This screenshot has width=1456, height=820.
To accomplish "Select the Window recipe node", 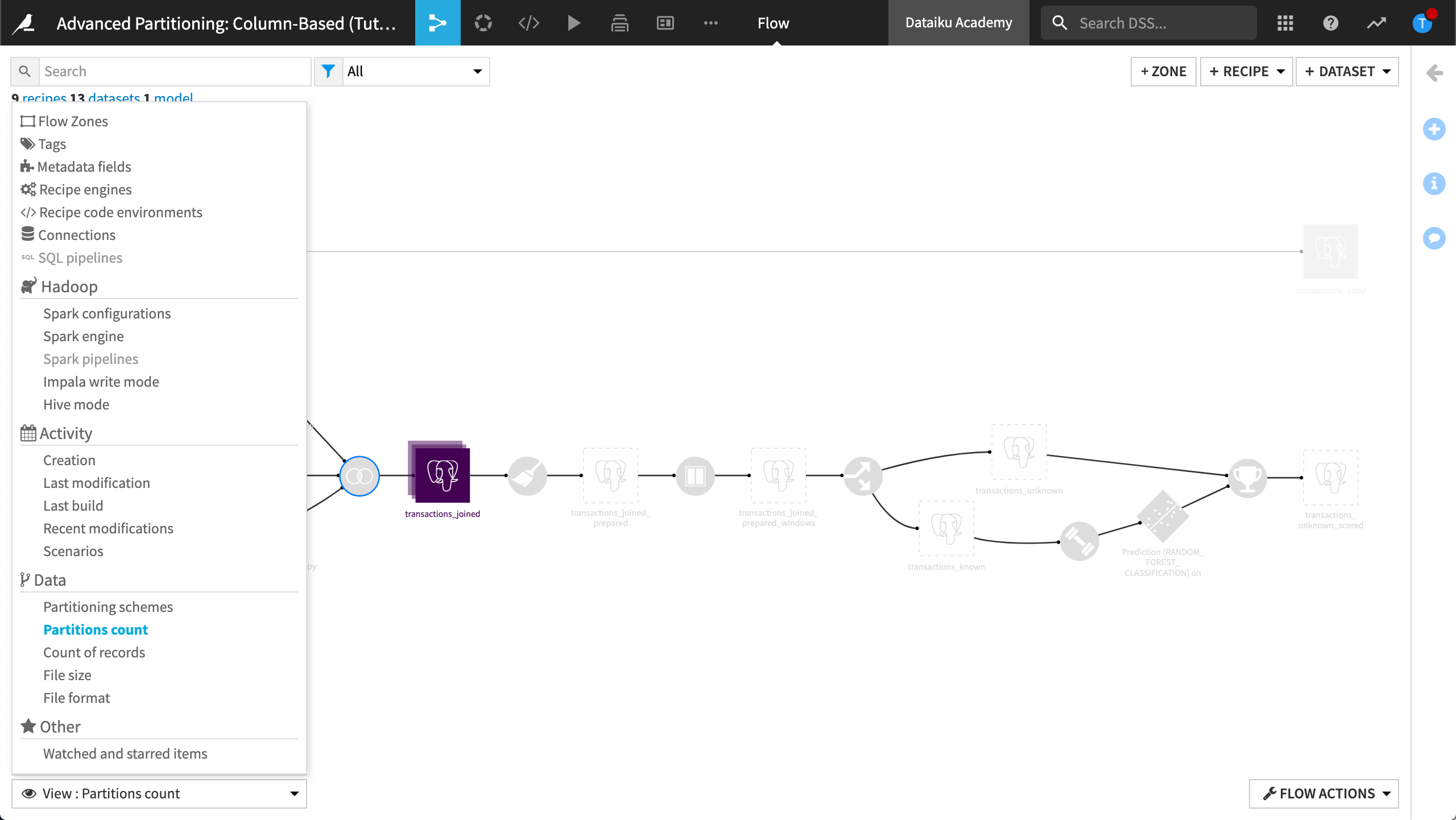I will point(695,476).
